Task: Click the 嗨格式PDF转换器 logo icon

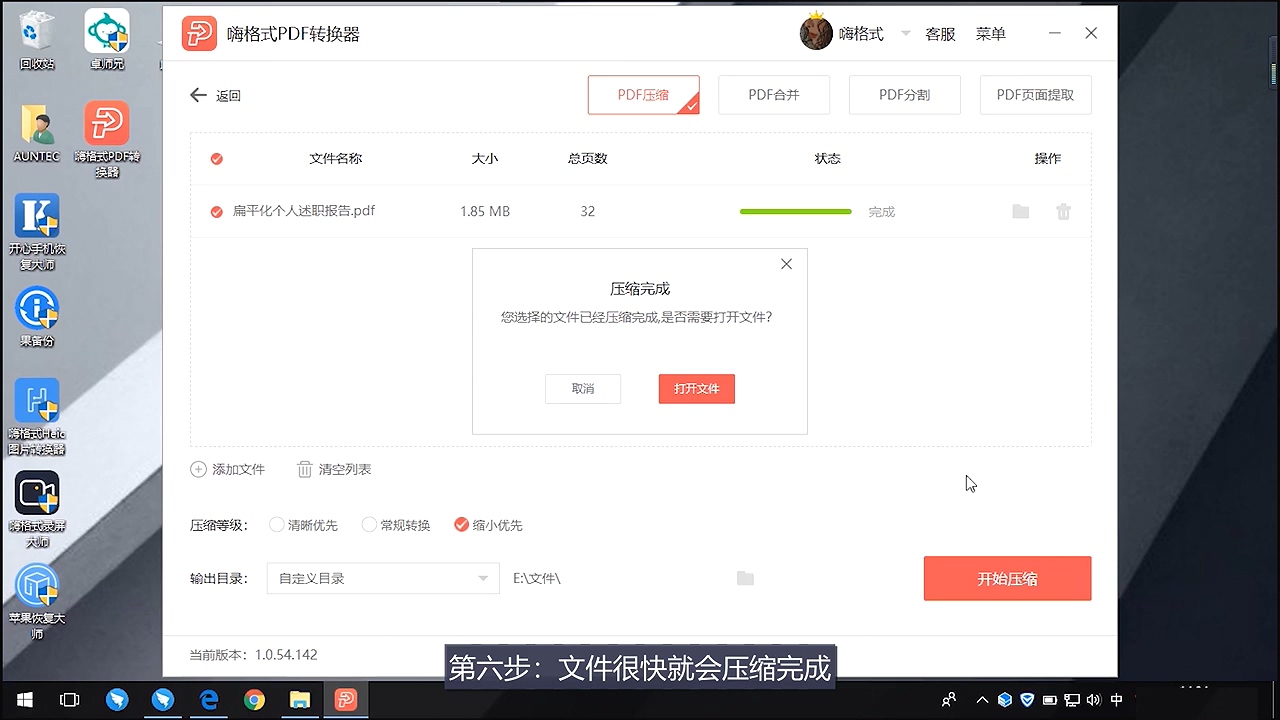Action: 199,32
